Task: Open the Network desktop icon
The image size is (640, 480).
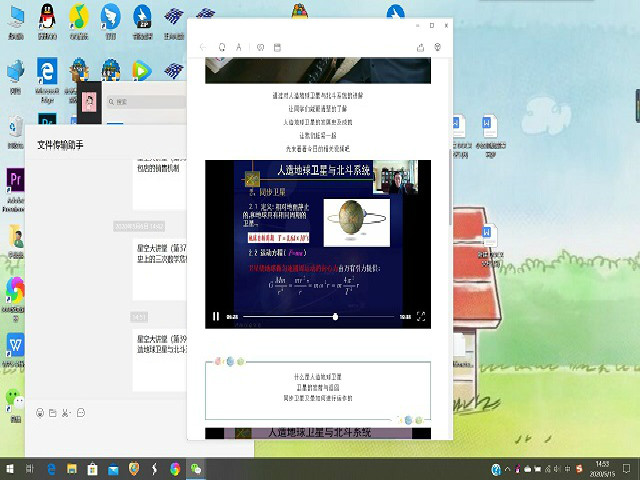Action: click(x=16, y=77)
